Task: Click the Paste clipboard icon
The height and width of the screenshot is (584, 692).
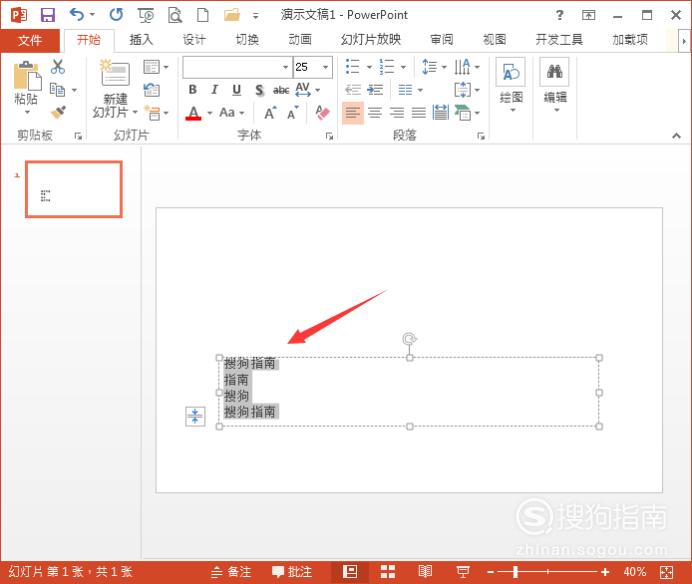Action: 27,76
